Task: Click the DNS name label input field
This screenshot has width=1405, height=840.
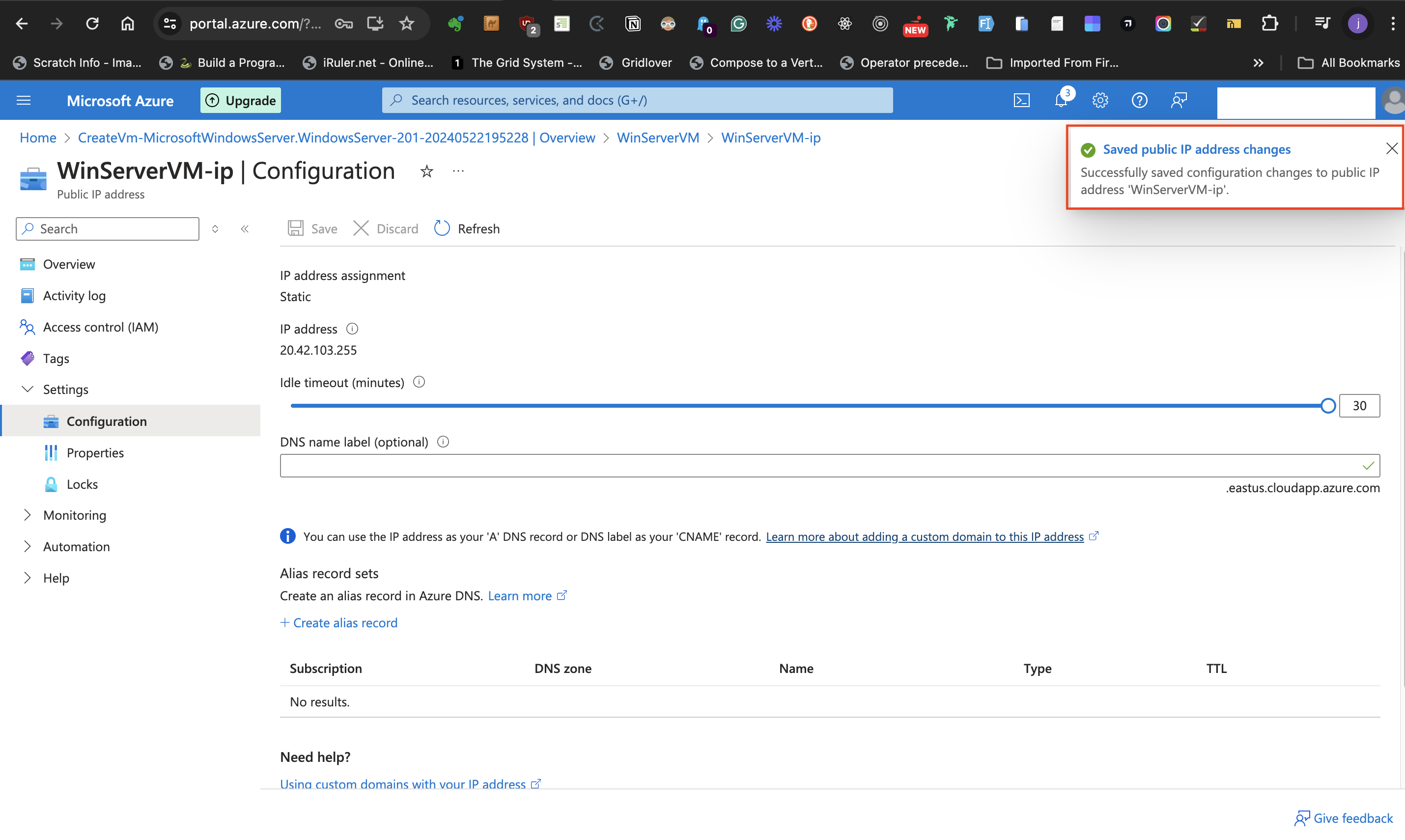Action: [x=815, y=465]
